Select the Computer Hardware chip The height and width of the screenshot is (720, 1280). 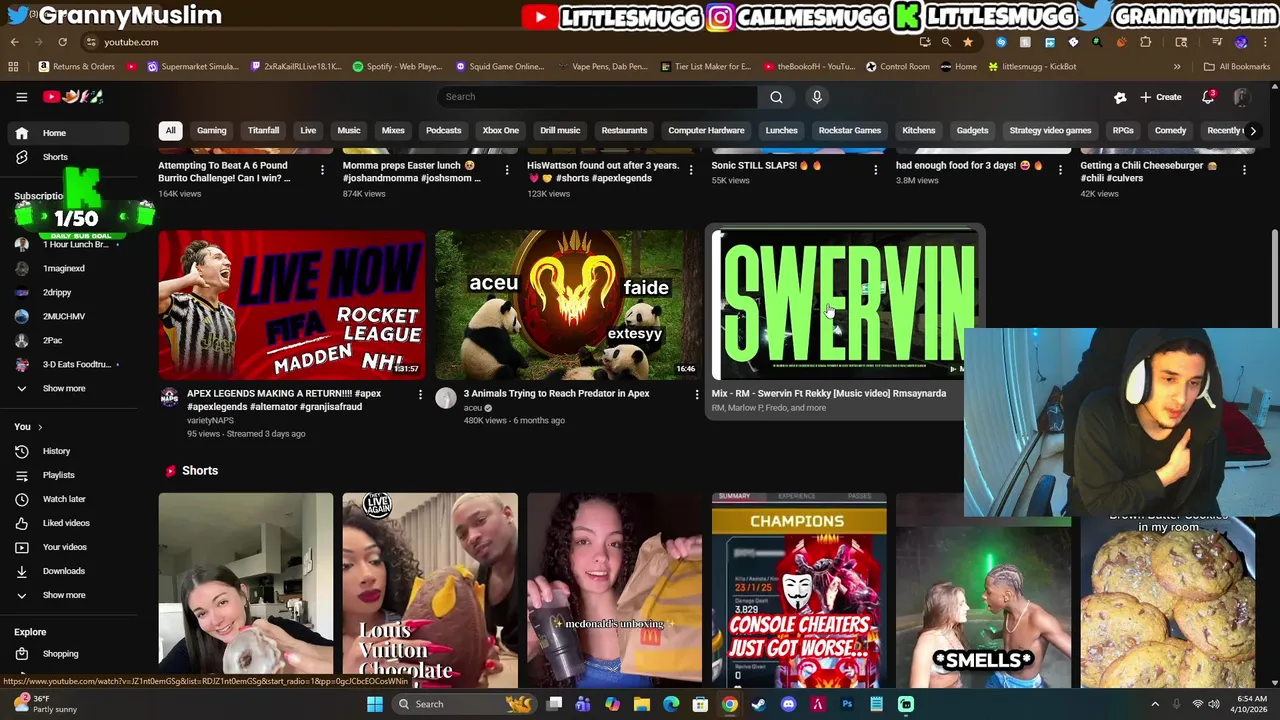coord(706,130)
